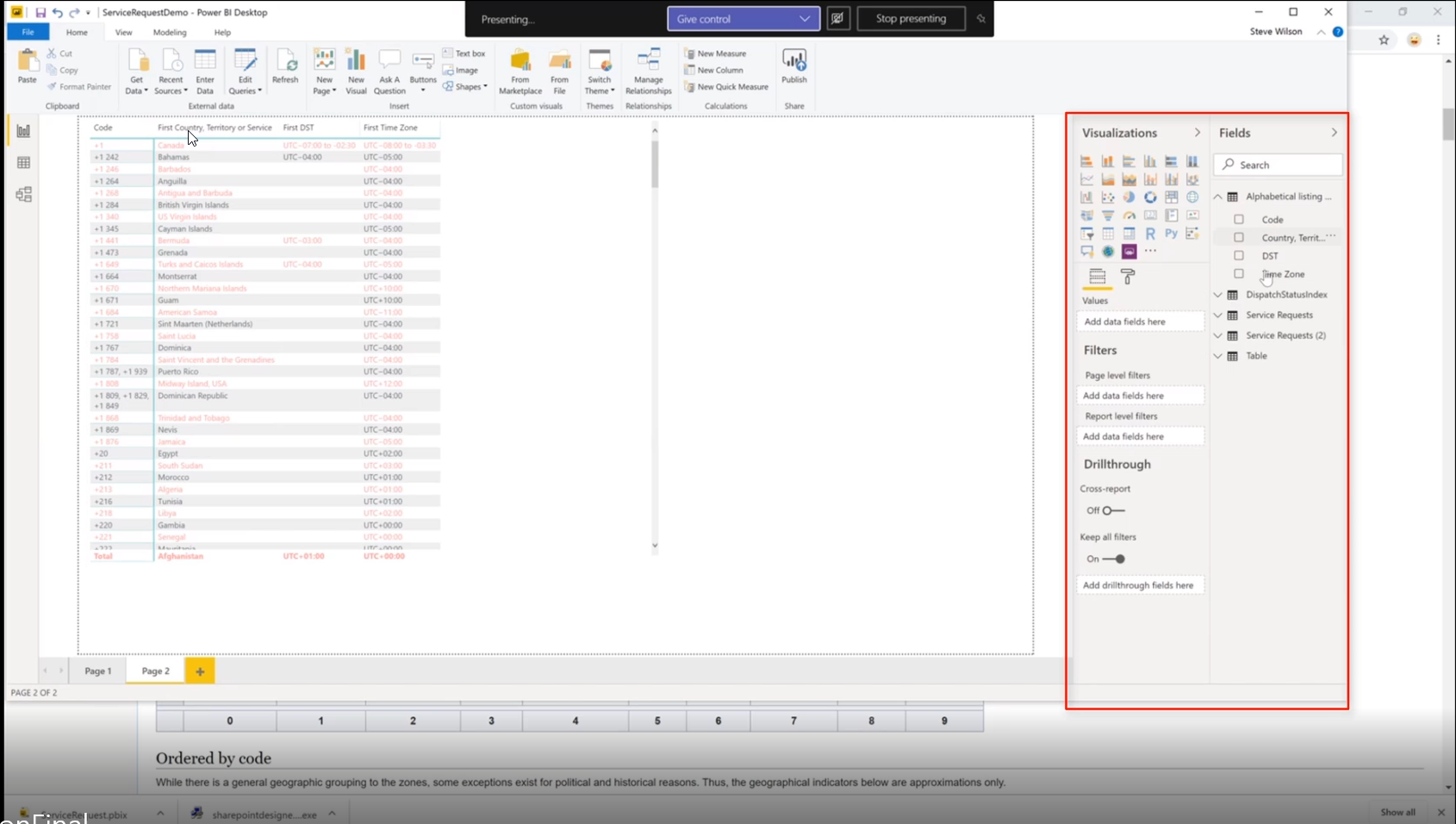
Task: Click the Stop presenting button
Action: point(911,18)
